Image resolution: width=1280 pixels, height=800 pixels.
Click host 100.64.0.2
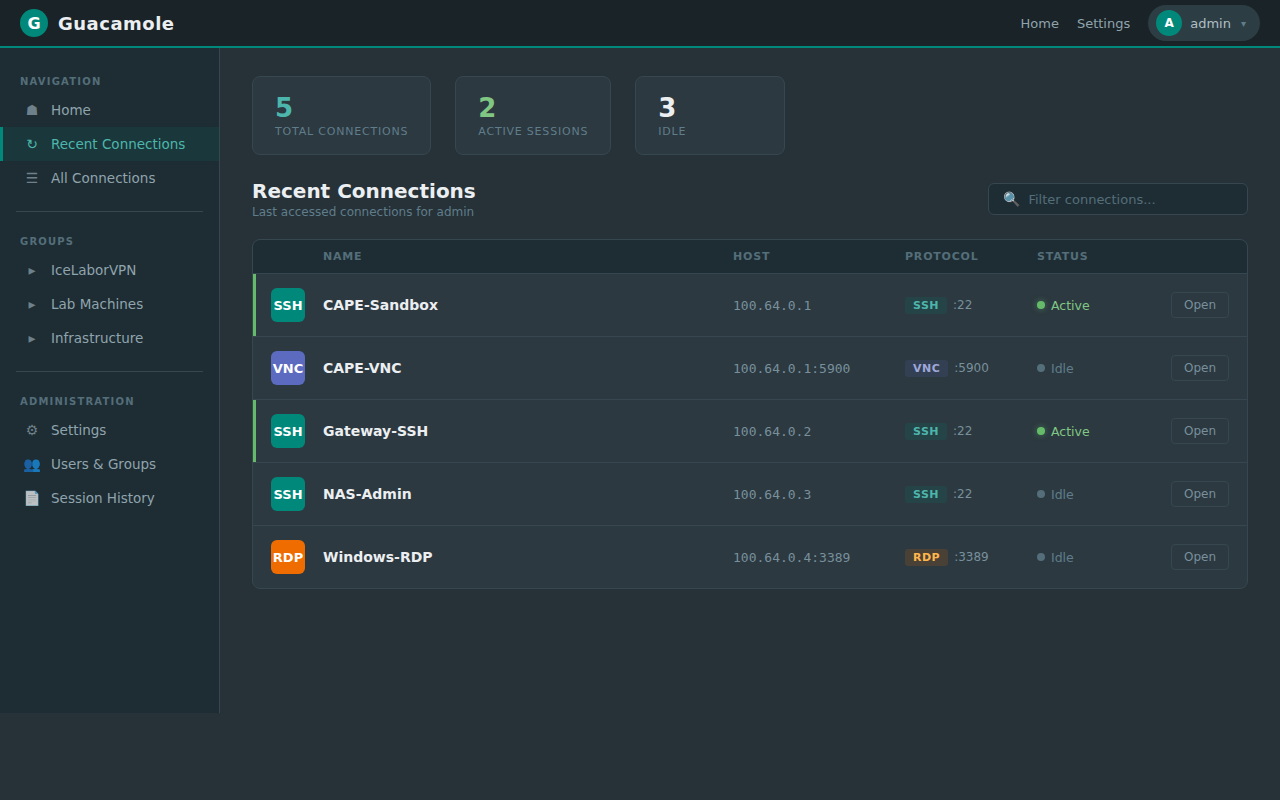[772, 432]
